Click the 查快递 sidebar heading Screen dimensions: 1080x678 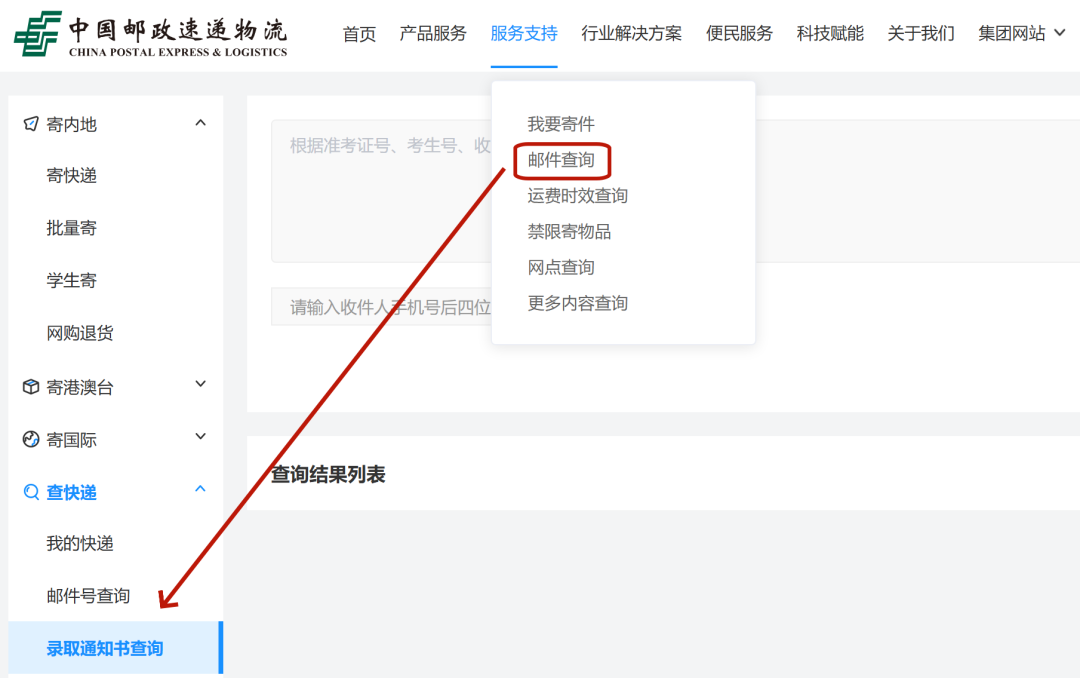point(72,493)
